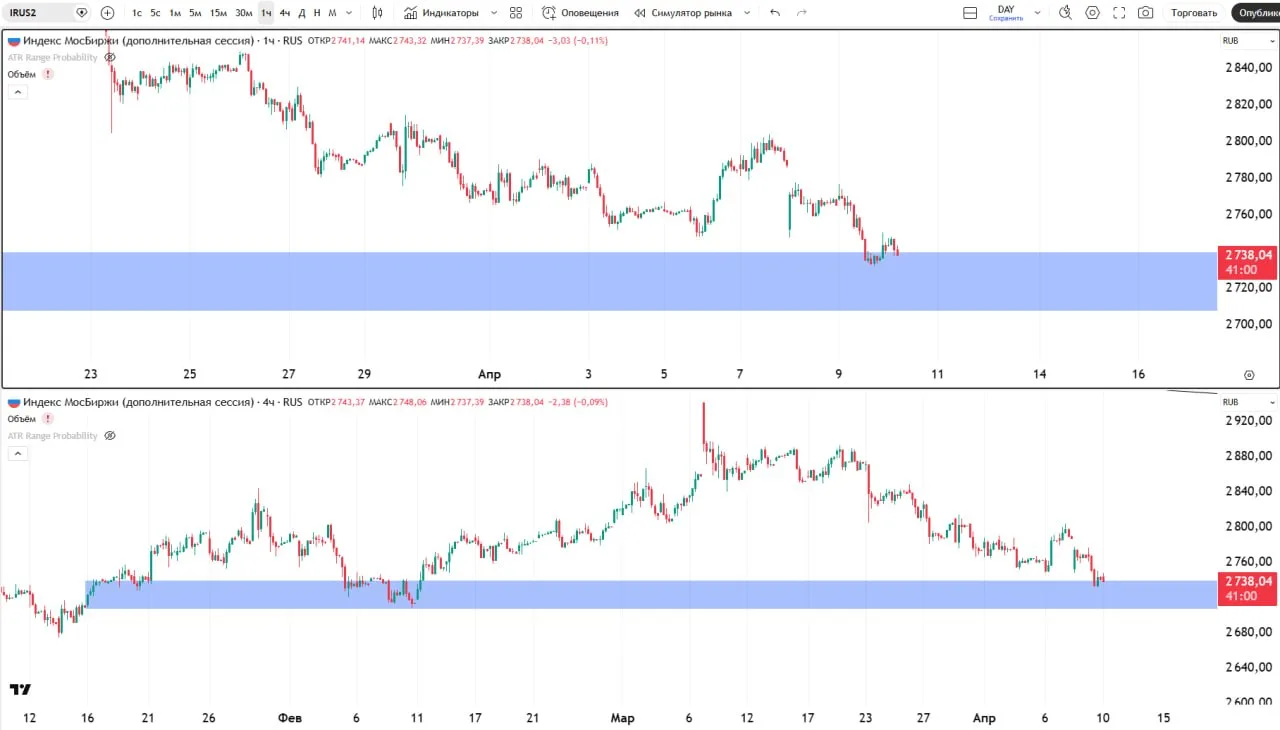Open the RUB currency dropdown on lower chart
Image resolution: width=1280 pixels, height=730 pixels.
pyautogui.click(x=1247, y=402)
